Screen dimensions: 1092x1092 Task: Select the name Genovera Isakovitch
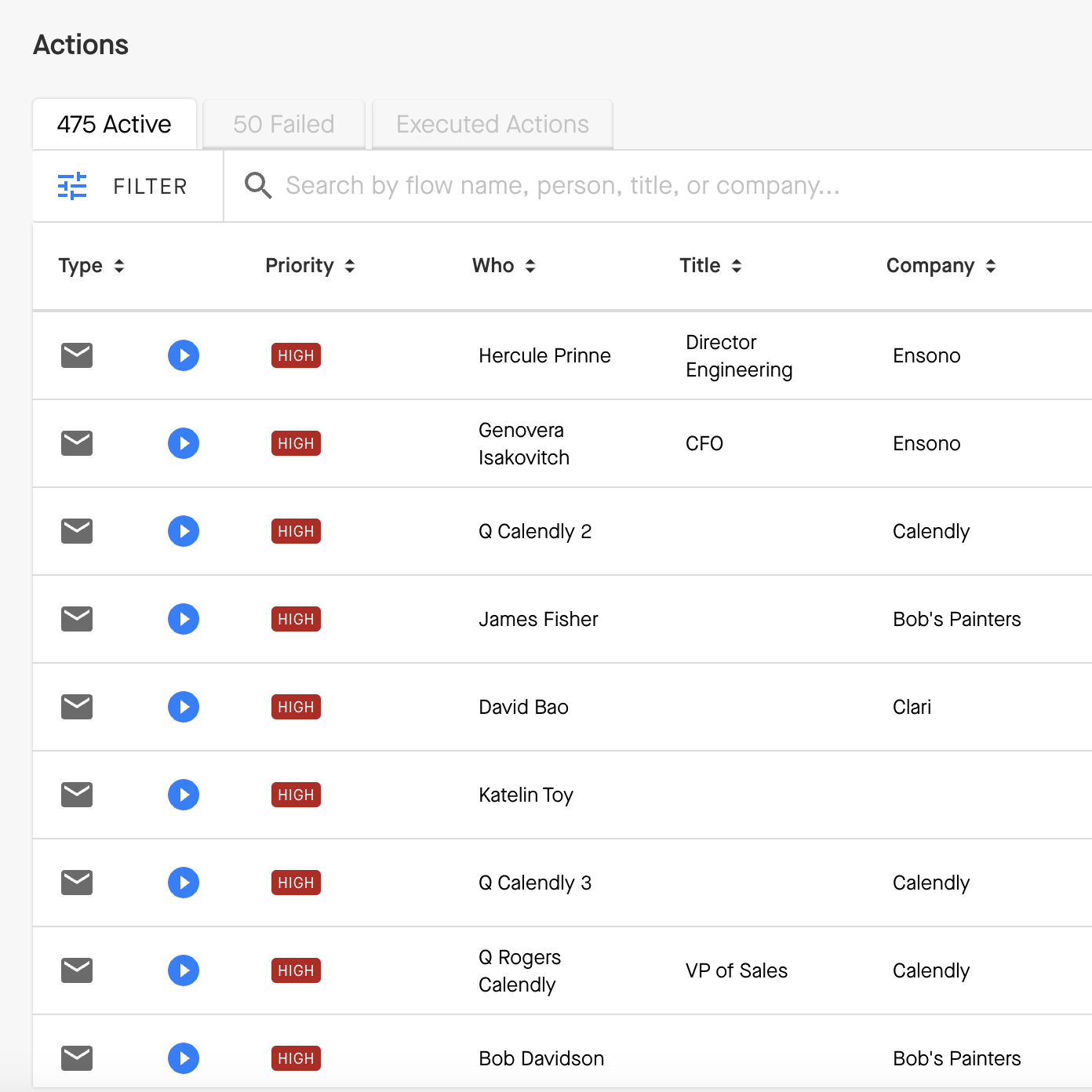point(524,444)
